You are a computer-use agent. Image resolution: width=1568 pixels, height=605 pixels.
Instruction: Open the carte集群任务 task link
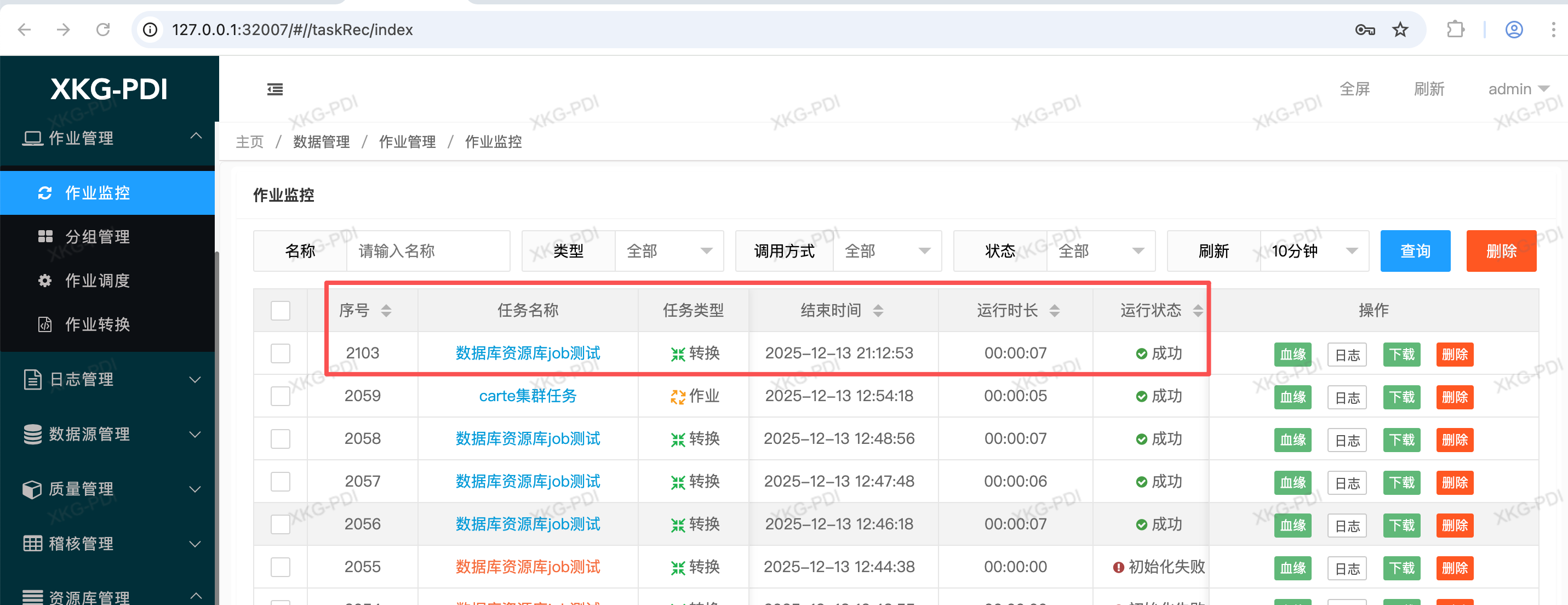(x=527, y=396)
